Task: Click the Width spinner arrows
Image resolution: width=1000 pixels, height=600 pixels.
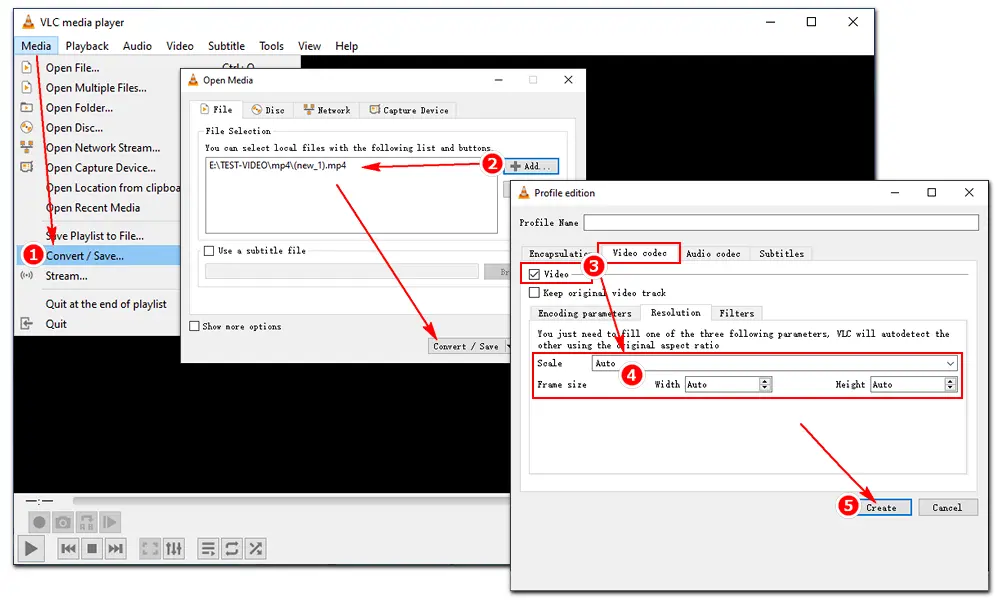Action: (765, 384)
